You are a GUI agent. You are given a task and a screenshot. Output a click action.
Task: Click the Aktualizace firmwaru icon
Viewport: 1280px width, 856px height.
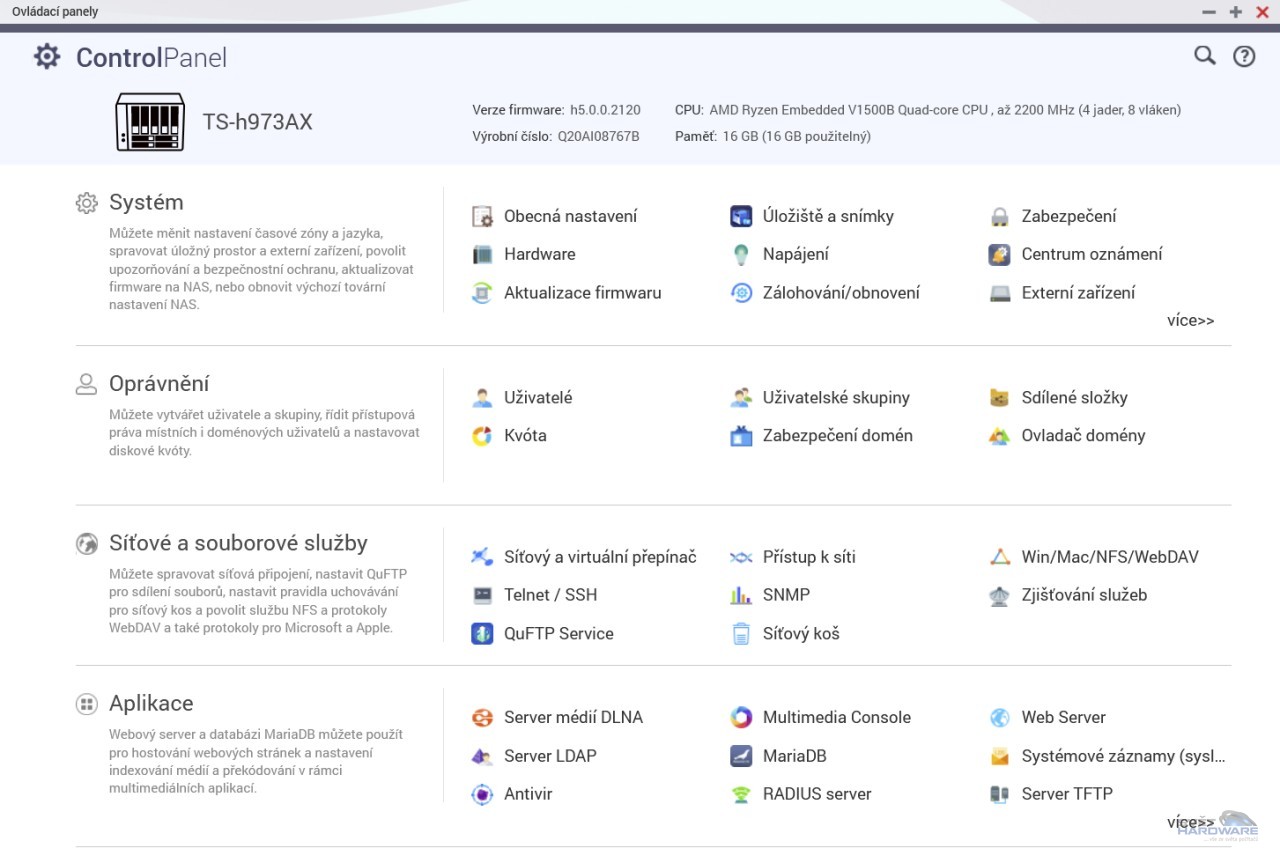click(482, 293)
